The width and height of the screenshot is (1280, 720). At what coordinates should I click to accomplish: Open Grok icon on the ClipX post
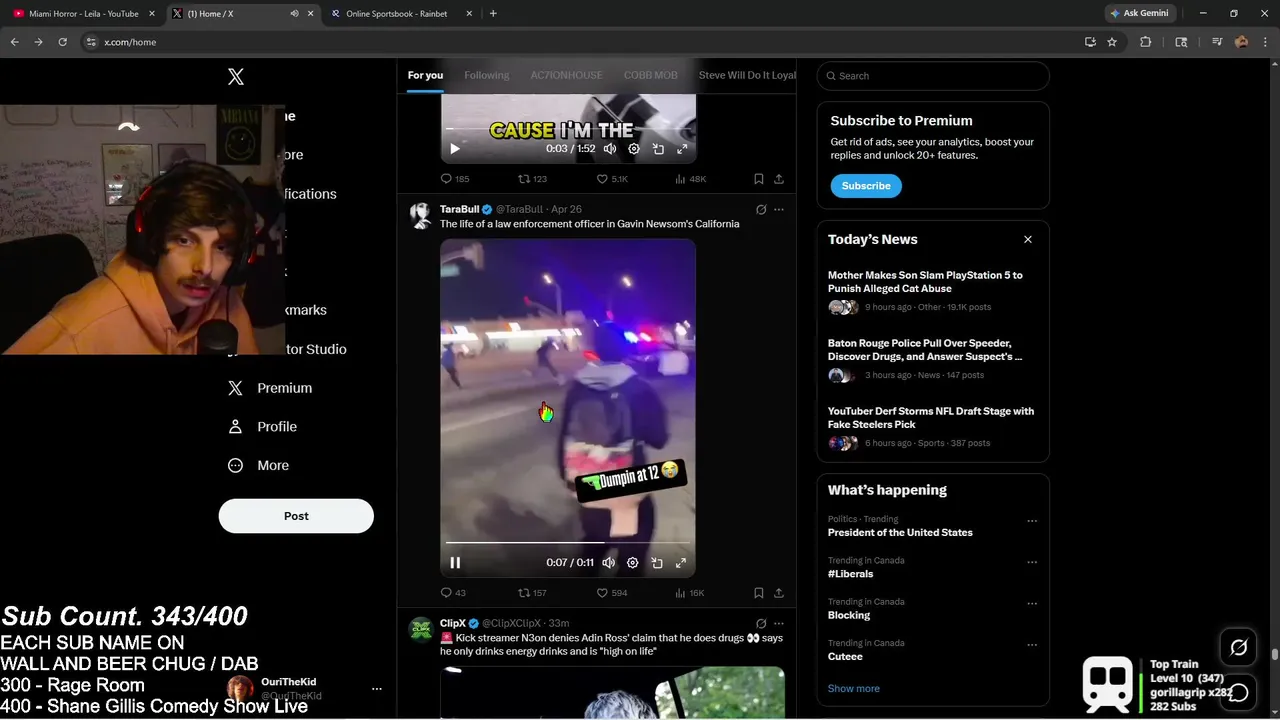[x=761, y=623]
